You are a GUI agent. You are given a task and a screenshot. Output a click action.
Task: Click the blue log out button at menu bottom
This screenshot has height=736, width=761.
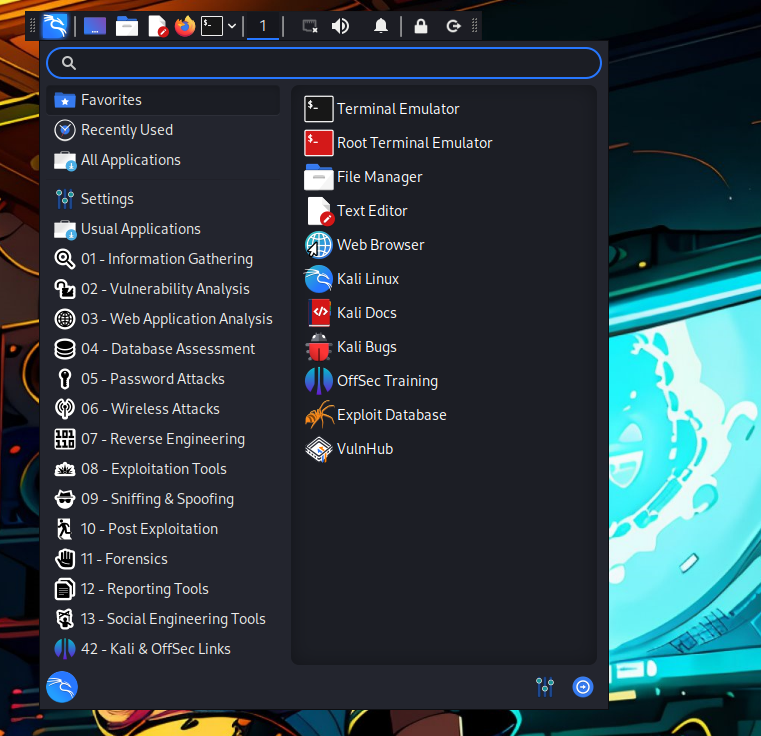click(x=583, y=687)
